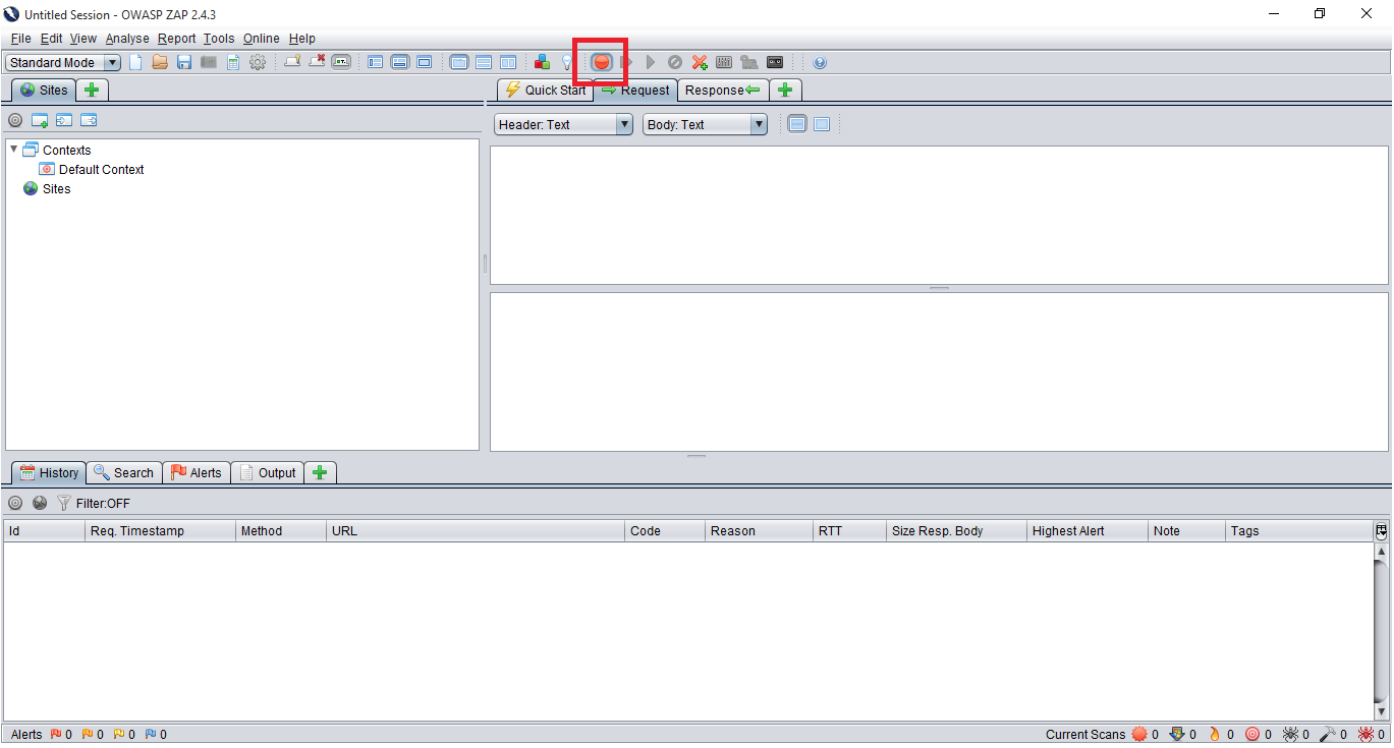Click green plus next to Response tab
This screenshot has width=1394, height=748.
click(x=785, y=90)
